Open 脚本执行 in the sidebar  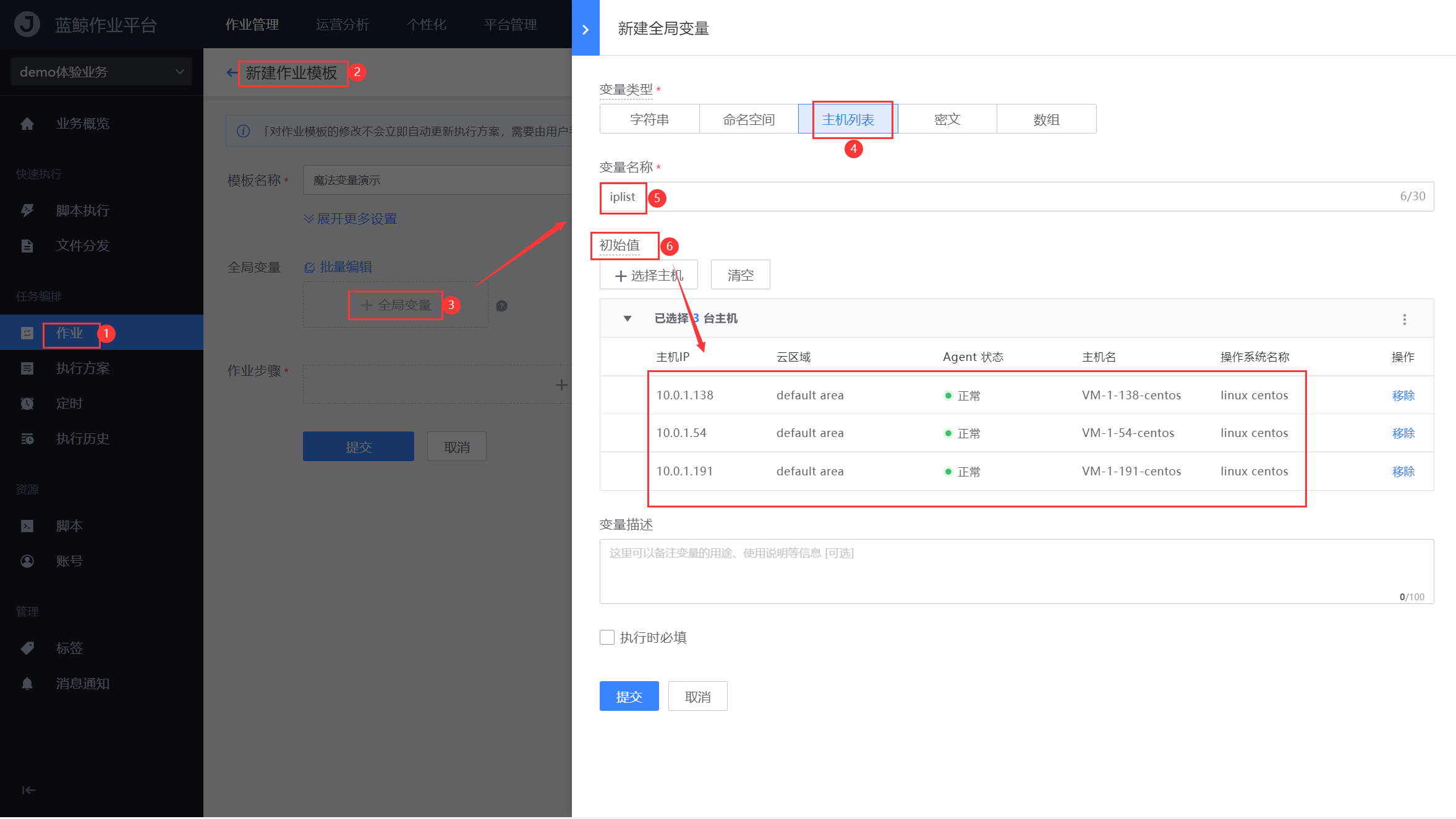click(x=83, y=211)
